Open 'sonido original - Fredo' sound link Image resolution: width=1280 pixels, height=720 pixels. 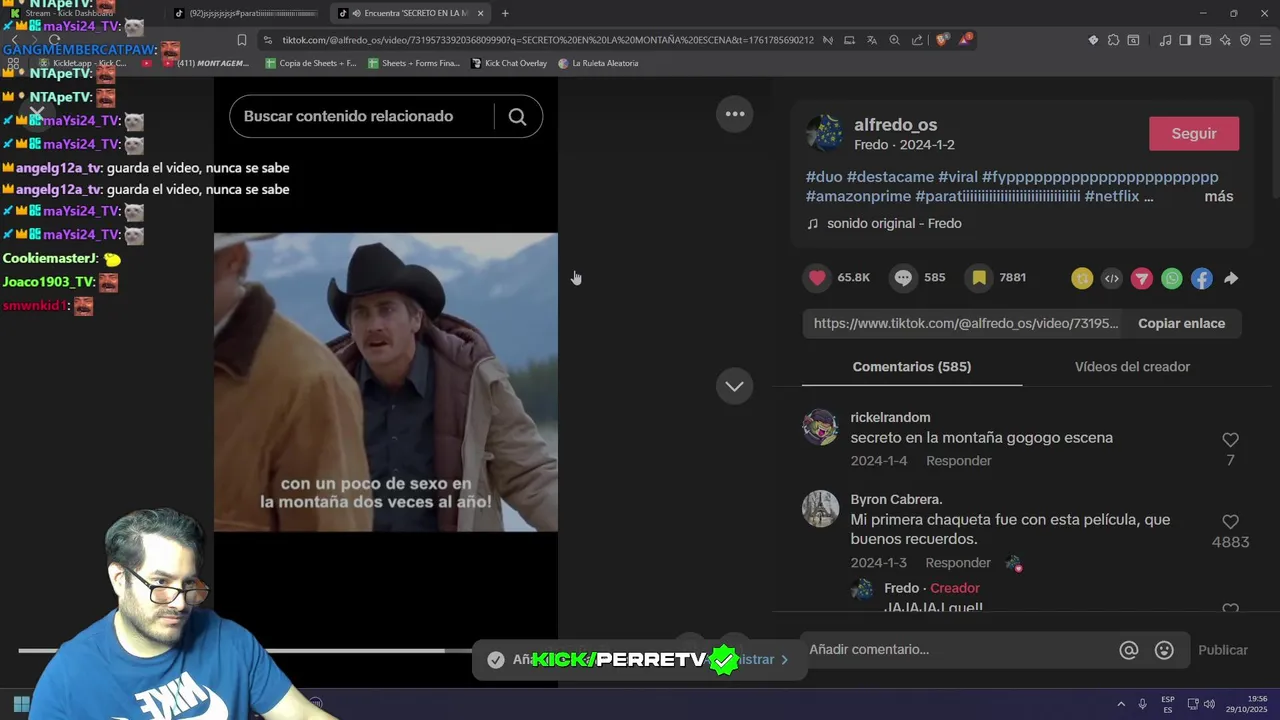point(894,224)
